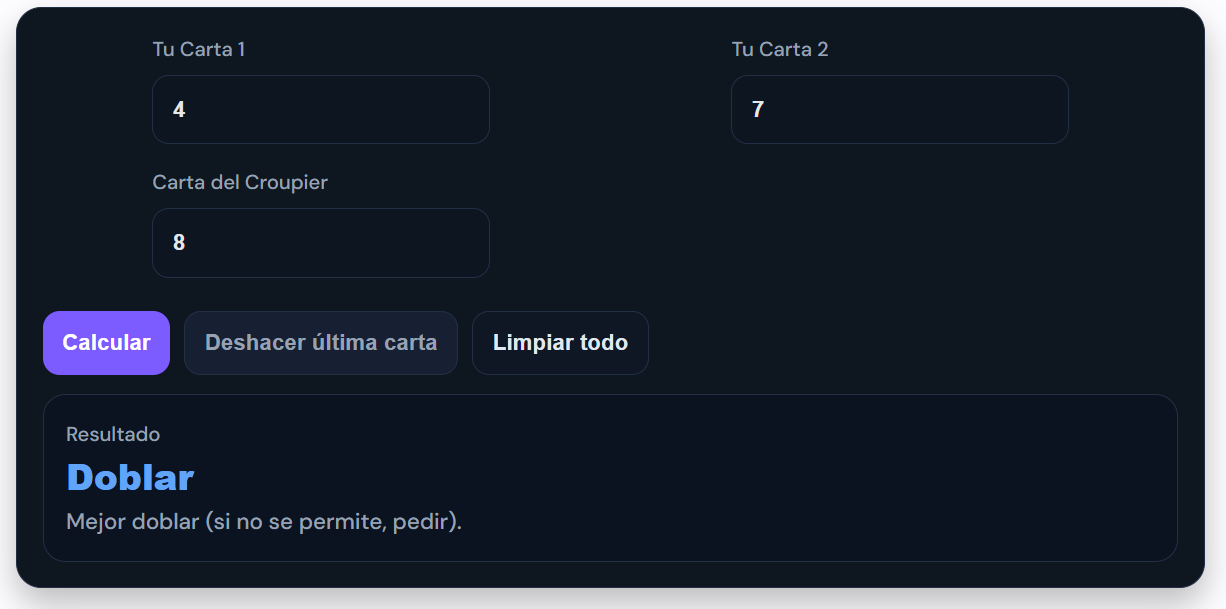Click the word "última" on the undo button

(x=346, y=343)
